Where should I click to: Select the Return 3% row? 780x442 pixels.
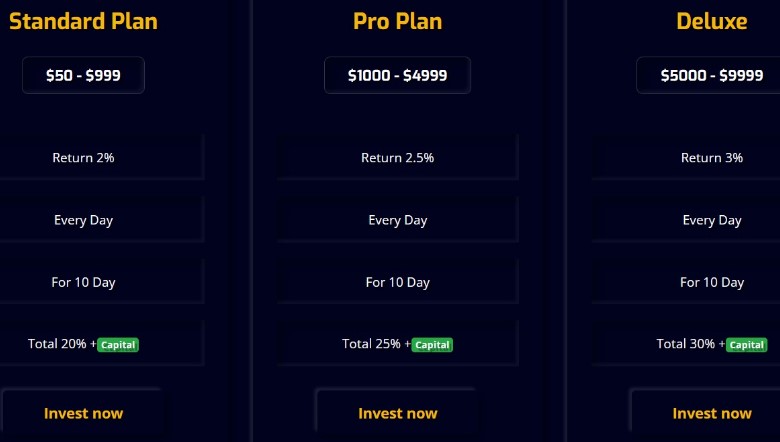click(686, 157)
